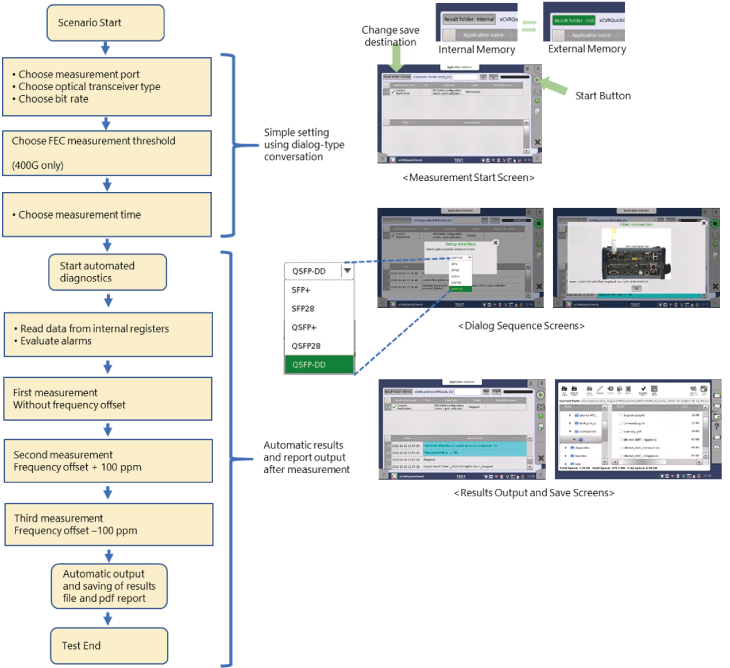Toggle the 'Result folder: Internal' button
Image resolution: width=730 pixels, height=668 pixels.
pyautogui.click(x=469, y=19)
